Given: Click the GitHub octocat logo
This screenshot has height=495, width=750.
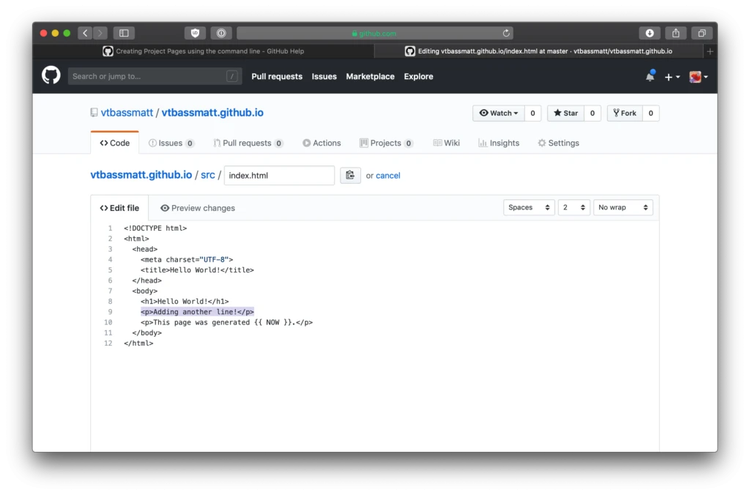Looking at the screenshot, I should click(x=51, y=76).
